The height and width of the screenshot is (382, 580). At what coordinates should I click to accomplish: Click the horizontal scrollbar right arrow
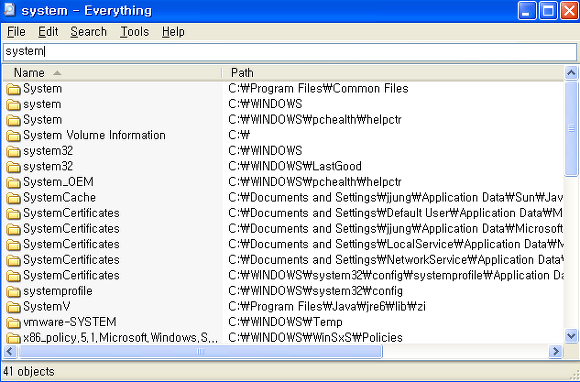tap(556, 351)
